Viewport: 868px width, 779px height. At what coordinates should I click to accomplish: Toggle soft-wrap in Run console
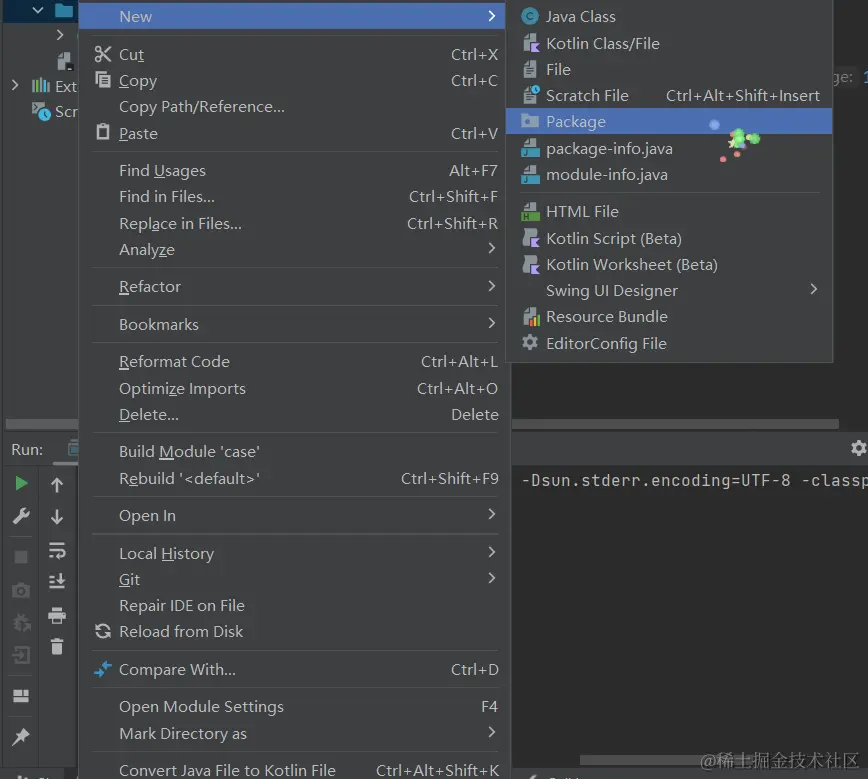[57, 550]
